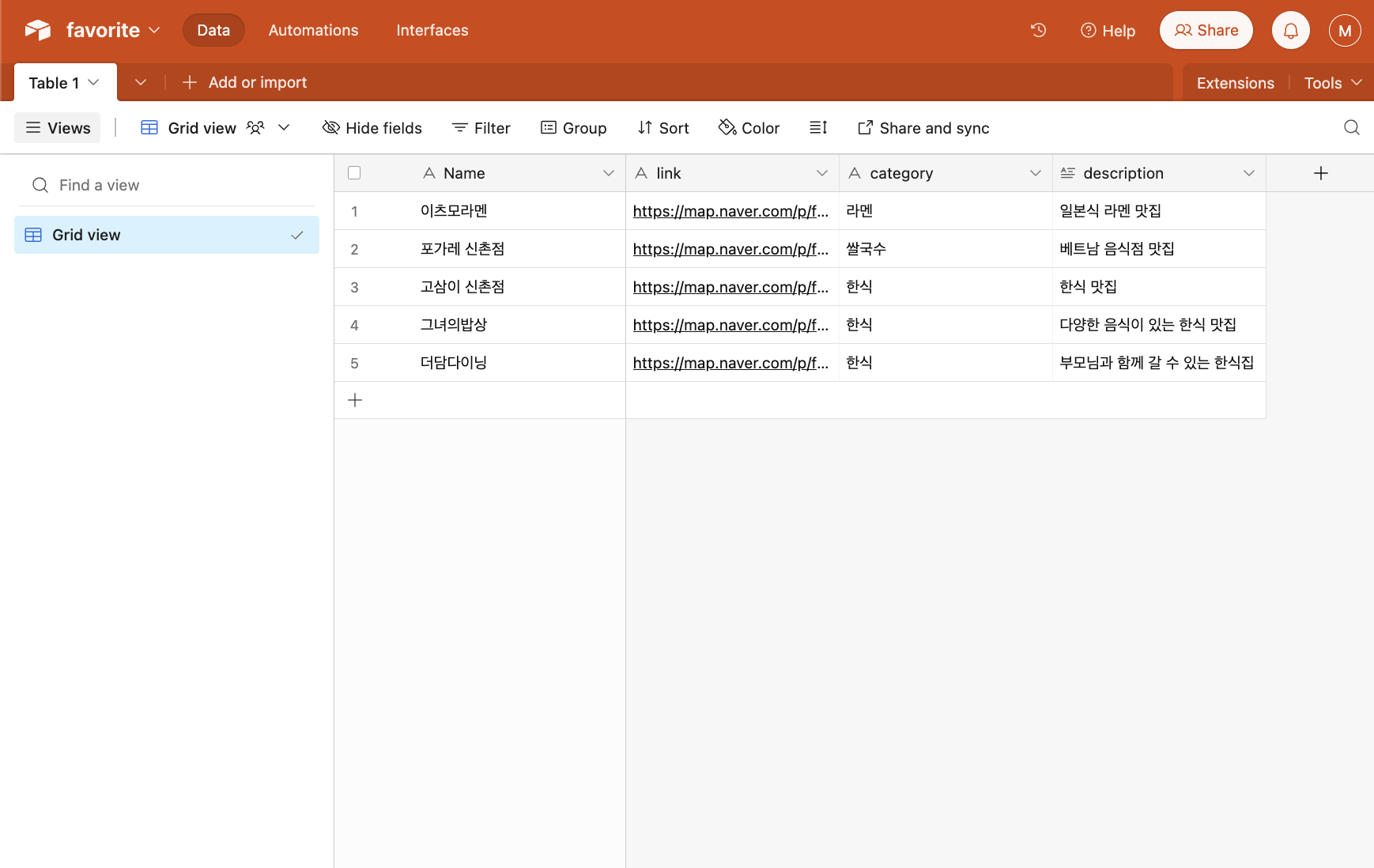Open the Filter option

point(481,127)
